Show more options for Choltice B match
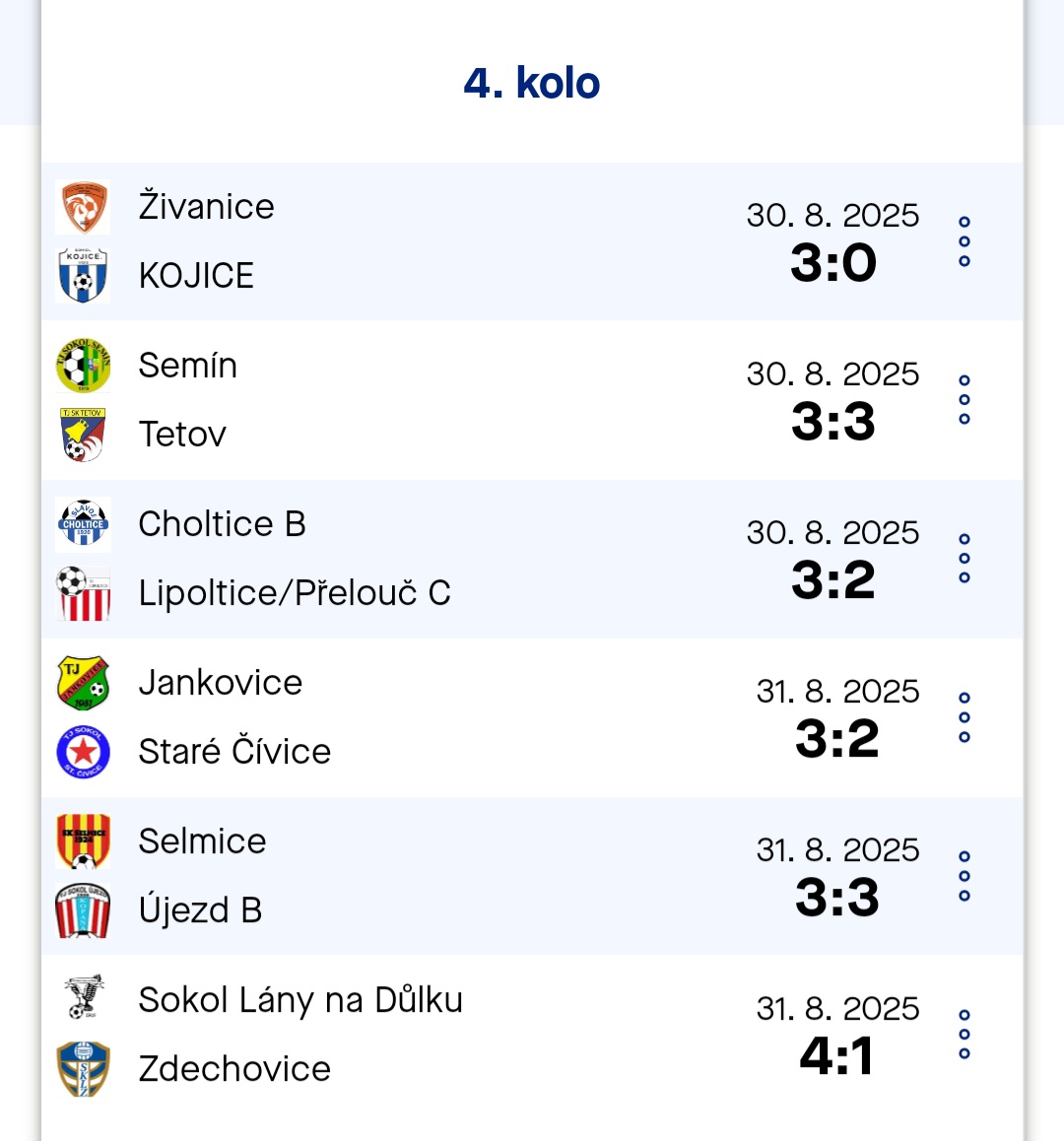The height and width of the screenshot is (1141, 1064). click(964, 559)
